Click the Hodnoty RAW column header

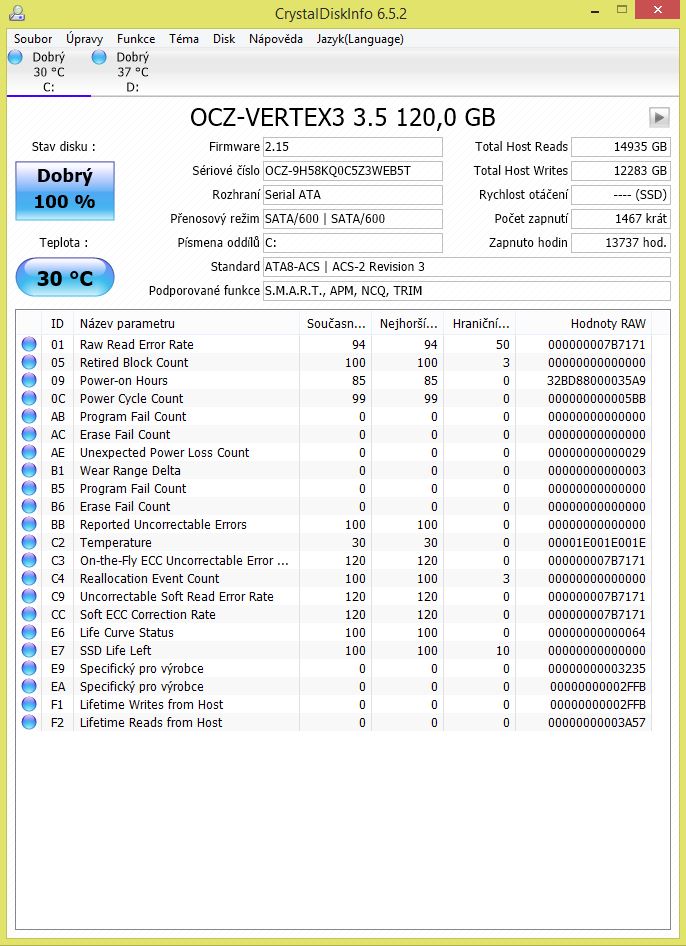(x=583, y=323)
